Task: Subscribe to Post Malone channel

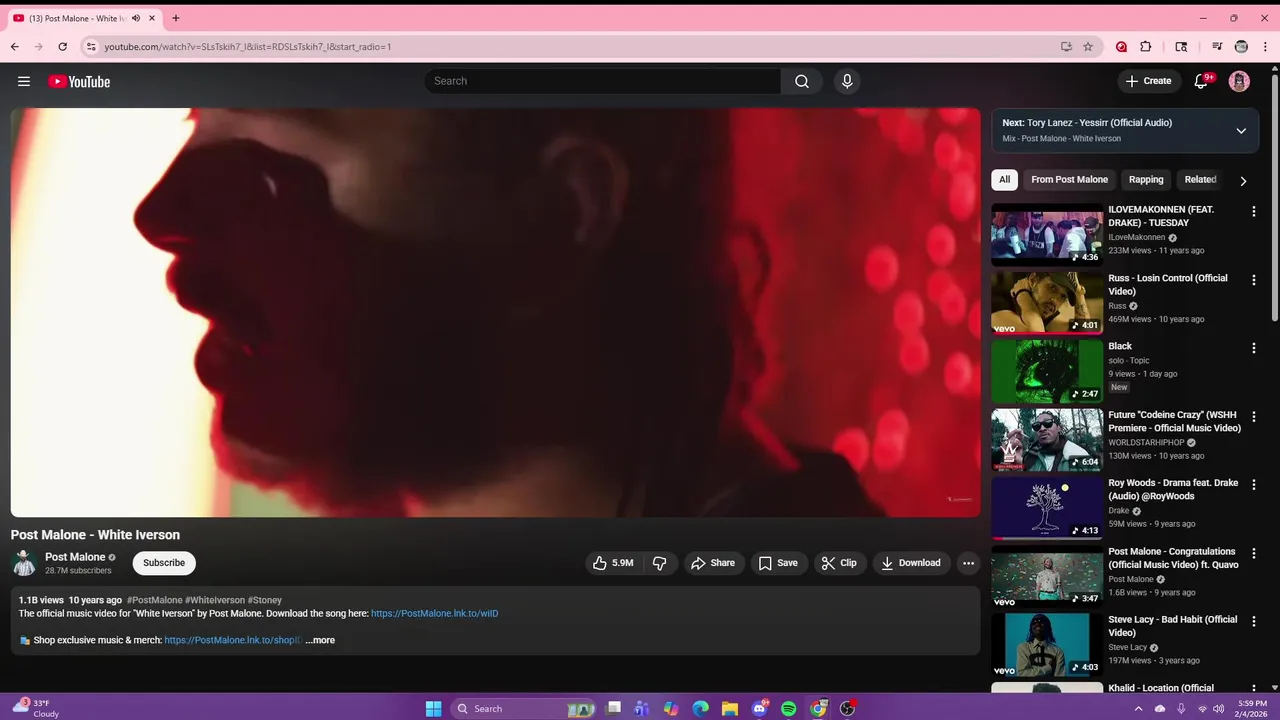Action: [x=164, y=563]
